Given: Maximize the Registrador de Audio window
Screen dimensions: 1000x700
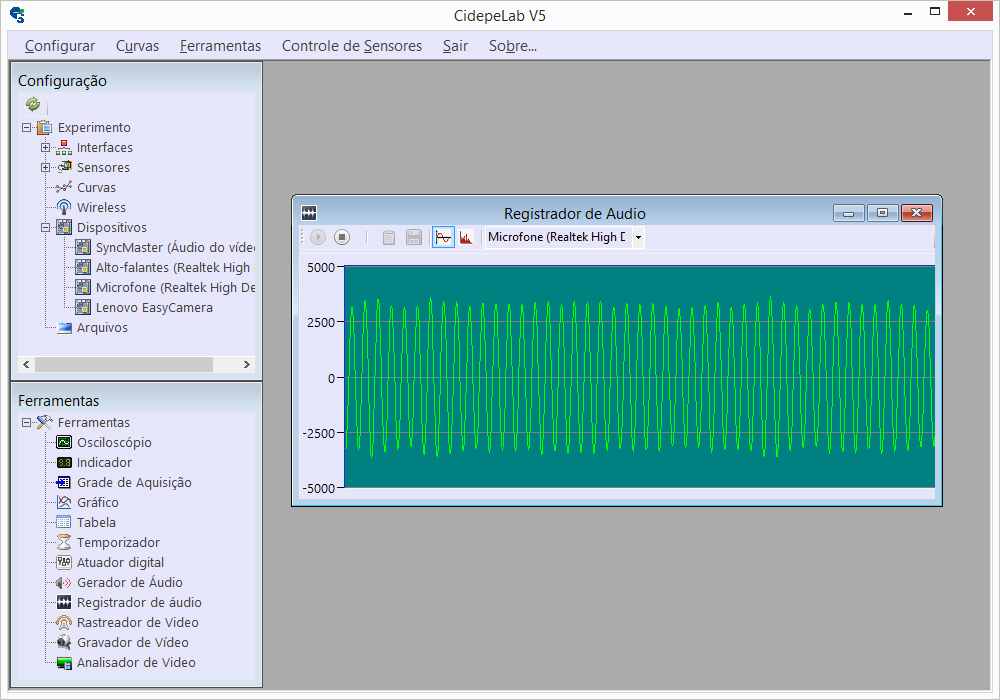Looking at the screenshot, I should point(883,213).
